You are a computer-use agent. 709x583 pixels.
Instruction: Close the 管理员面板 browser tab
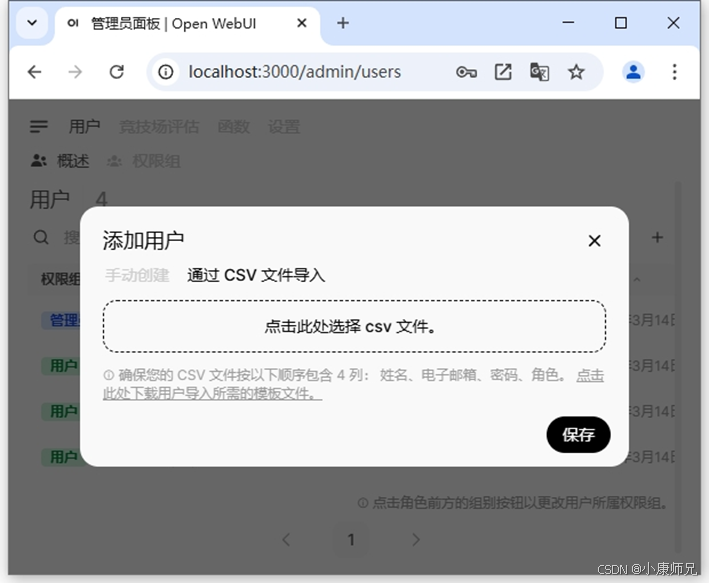click(302, 23)
